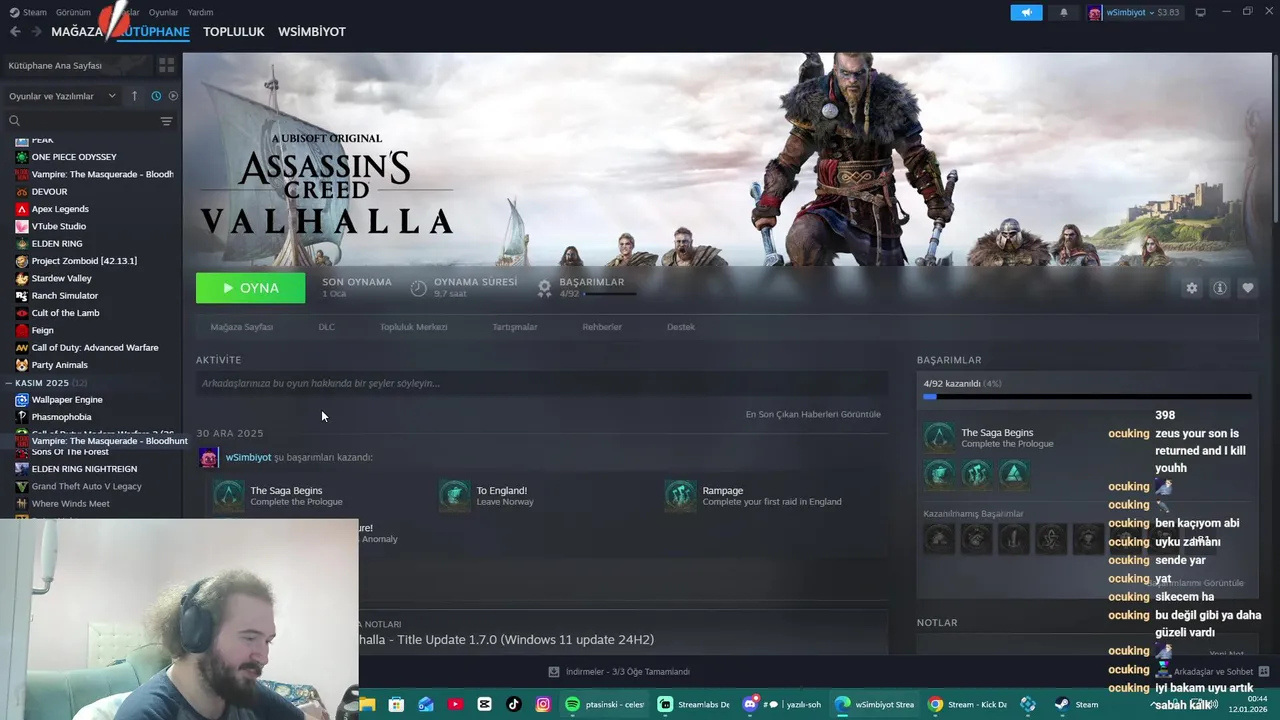Viewport: 1280px width, 720px height.
Task: Select Party Animals in library
Action: click(x=59, y=365)
